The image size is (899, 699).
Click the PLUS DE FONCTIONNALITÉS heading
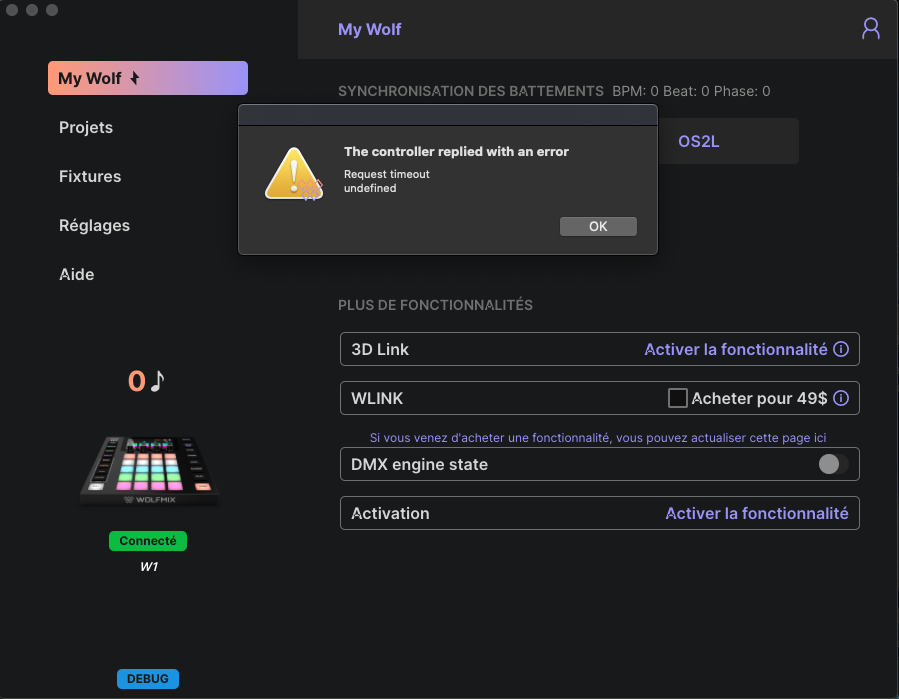(x=435, y=305)
